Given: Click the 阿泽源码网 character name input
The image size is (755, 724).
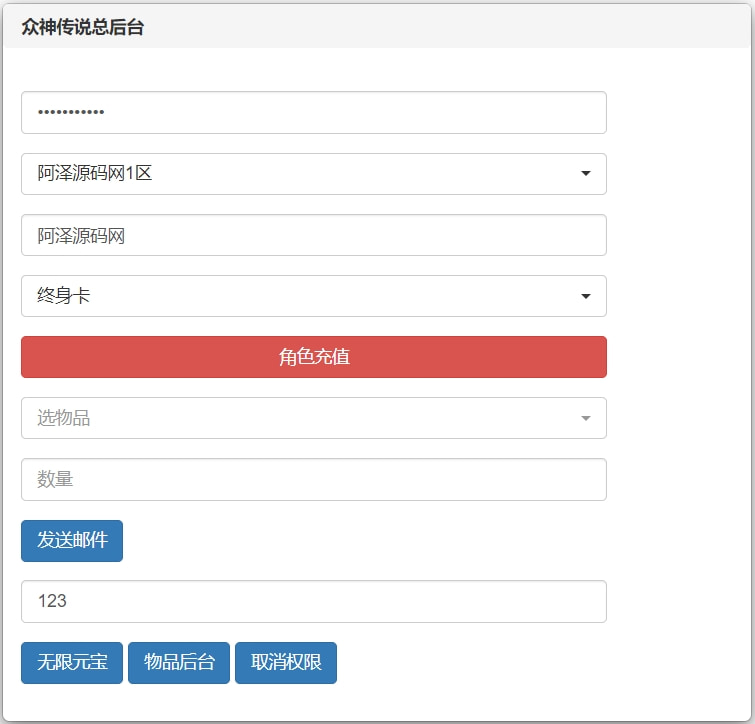Looking at the screenshot, I should 313,235.
